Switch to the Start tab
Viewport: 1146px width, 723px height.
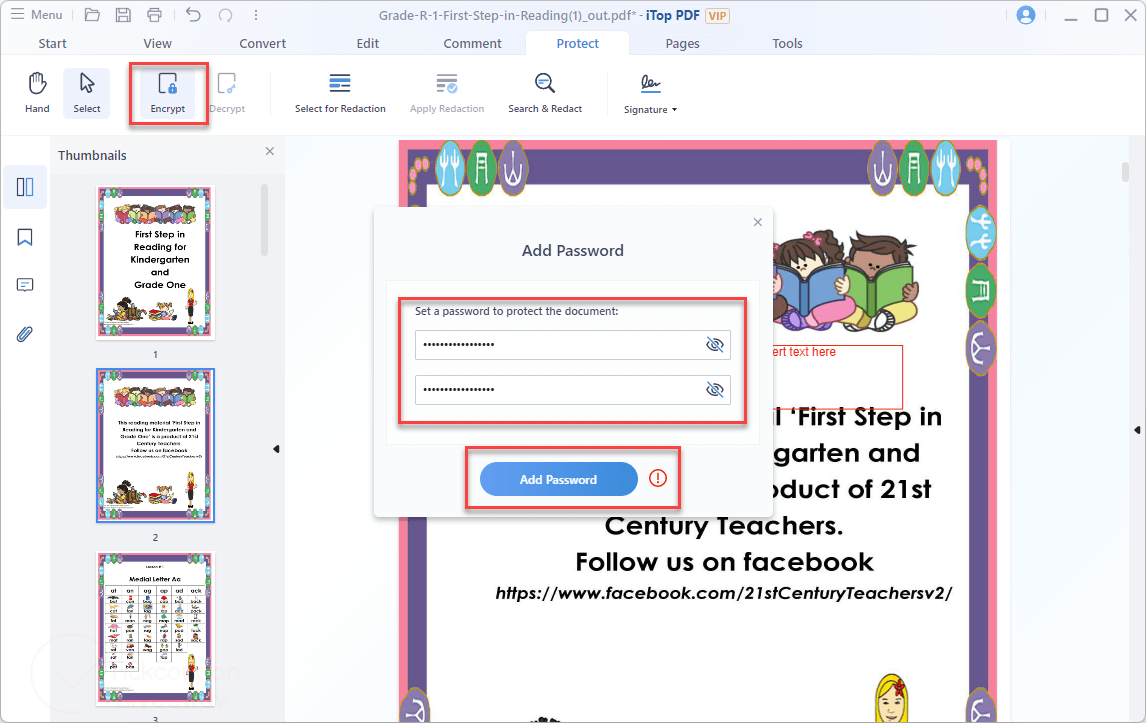[x=52, y=43]
